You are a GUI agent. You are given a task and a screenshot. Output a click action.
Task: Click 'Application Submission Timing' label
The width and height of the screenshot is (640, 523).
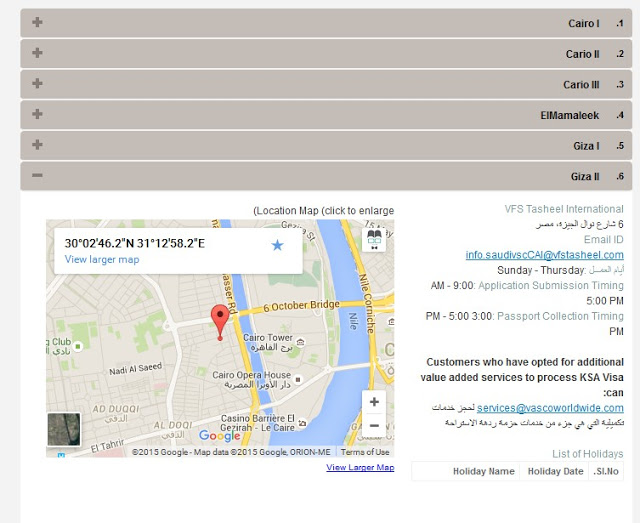(551, 285)
